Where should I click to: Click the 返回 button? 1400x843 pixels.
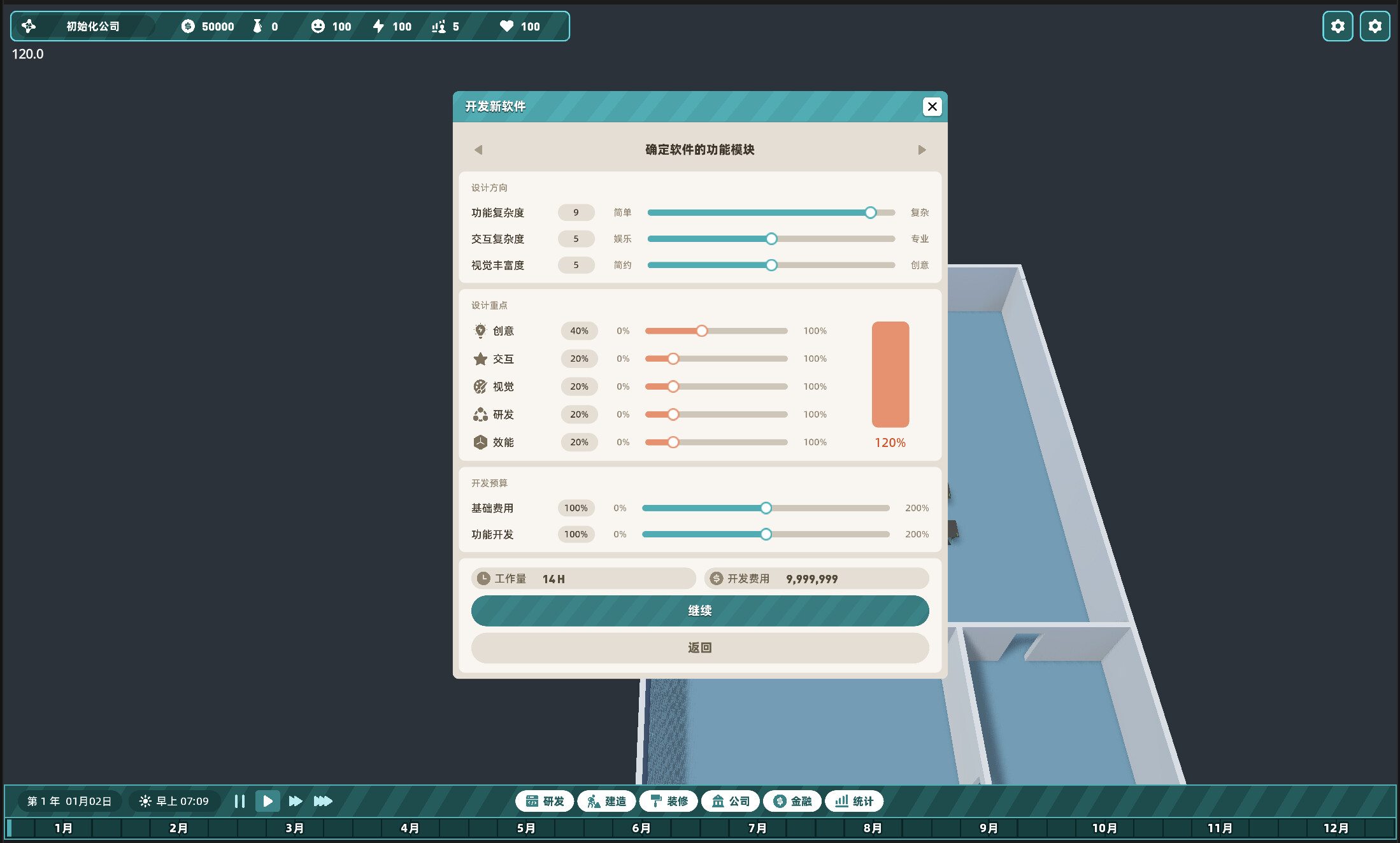pyautogui.click(x=700, y=648)
